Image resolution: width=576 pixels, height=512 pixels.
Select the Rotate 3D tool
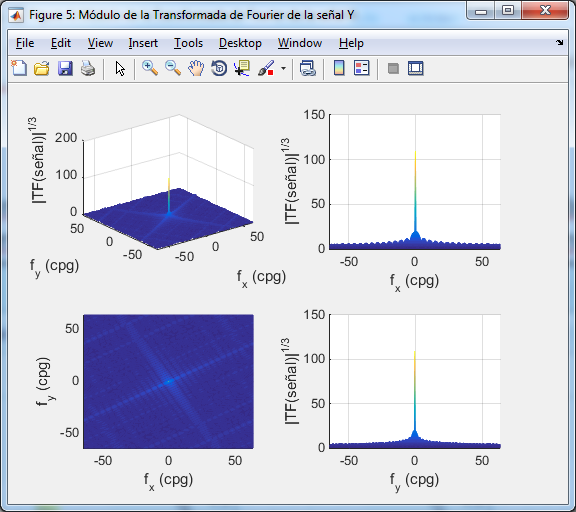tap(219, 68)
